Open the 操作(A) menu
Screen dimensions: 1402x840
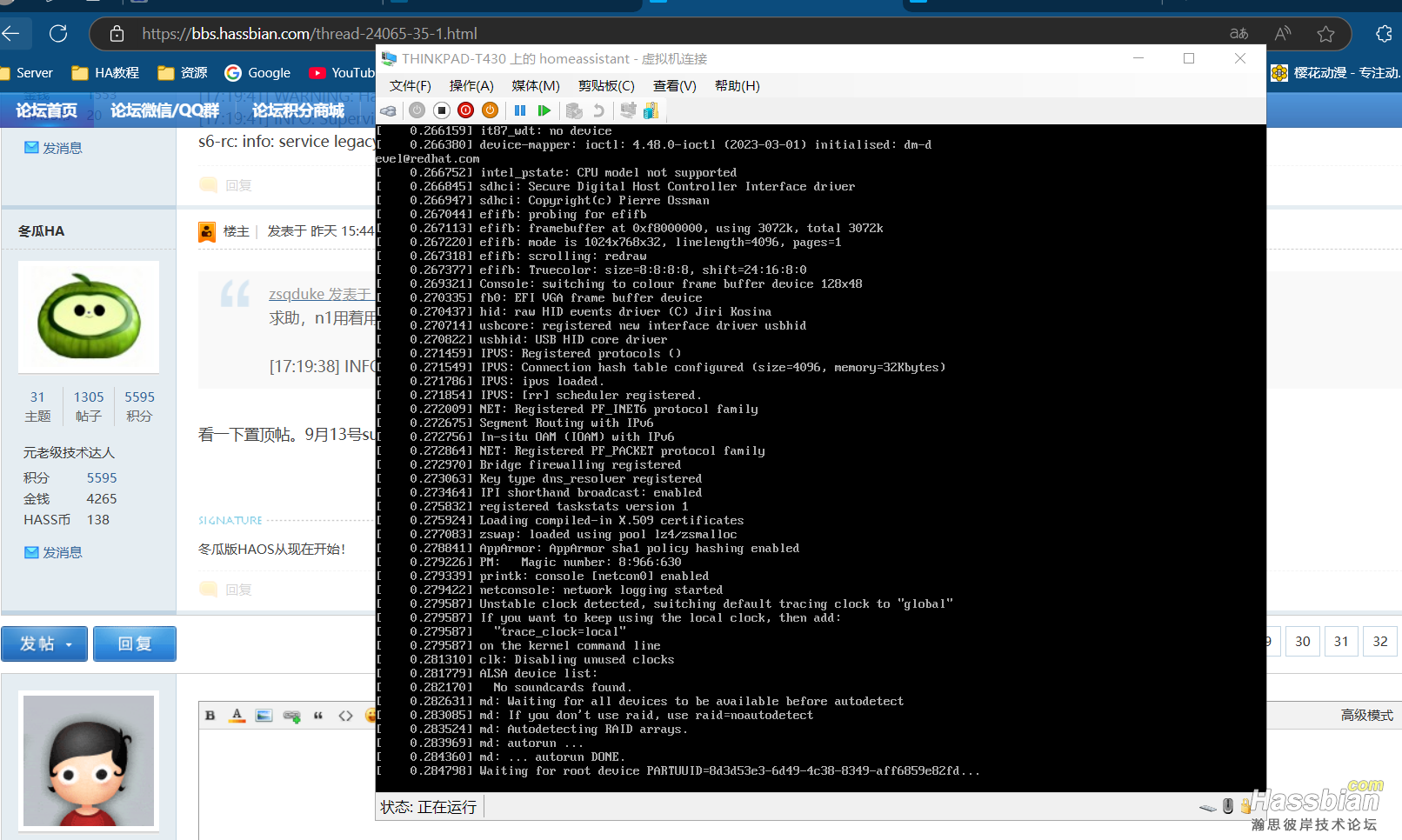tap(471, 85)
